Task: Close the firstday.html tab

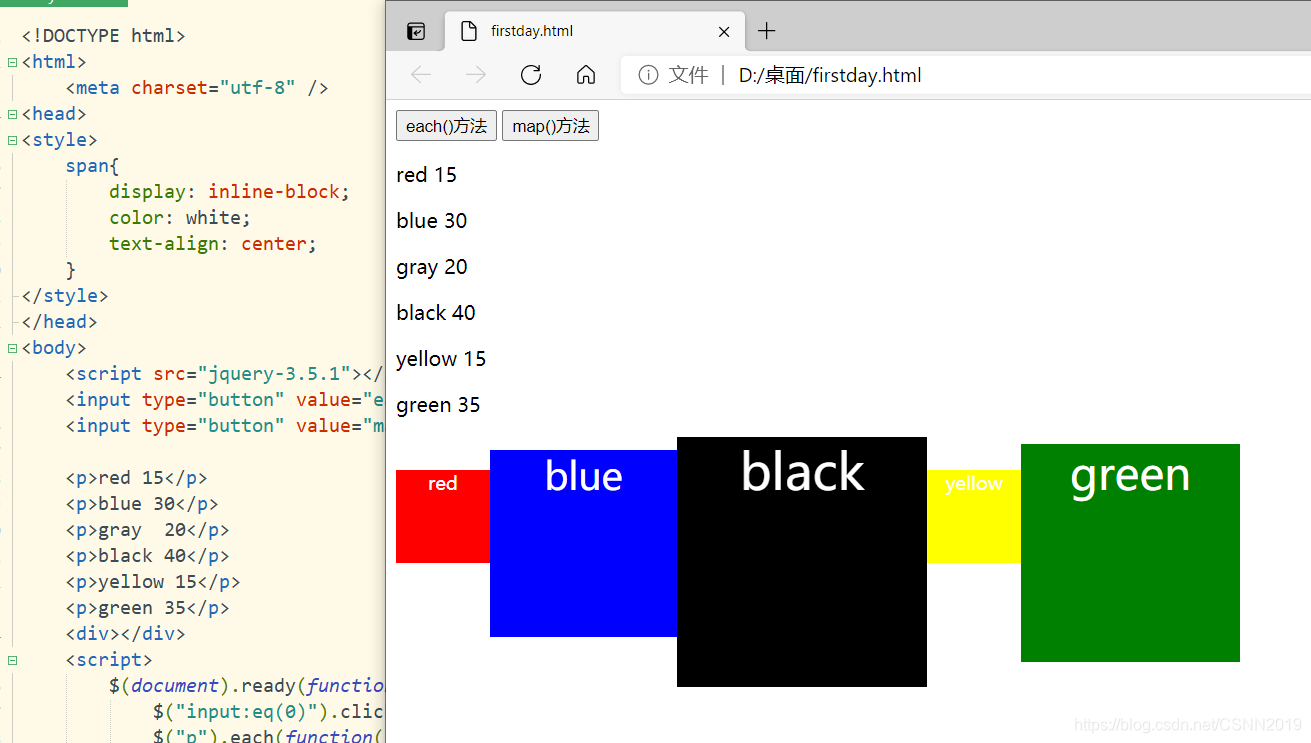Action: [x=724, y=31]
